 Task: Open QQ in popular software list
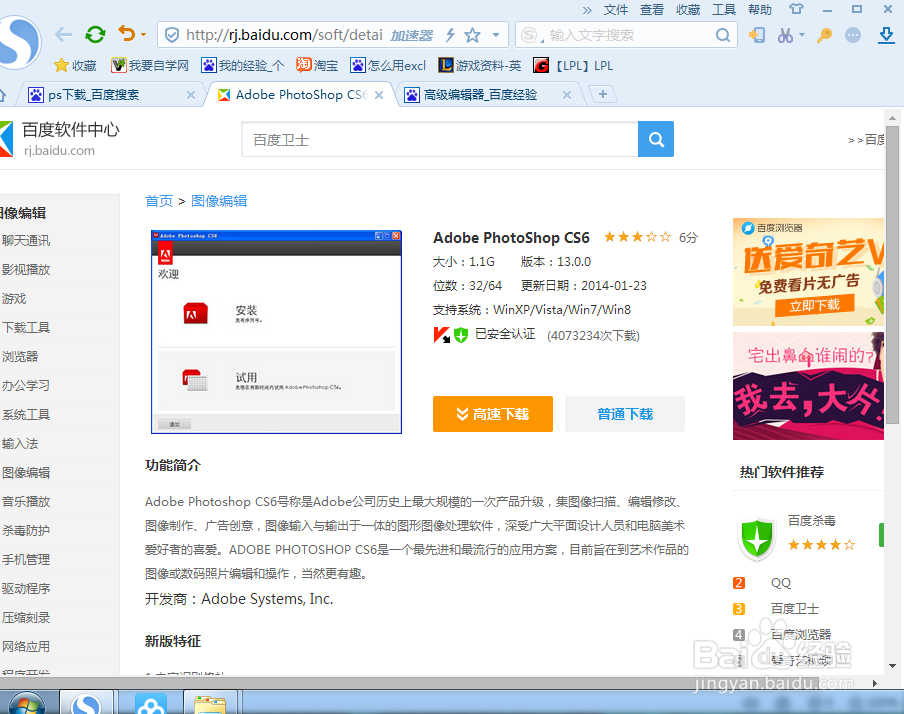[781, 583]
